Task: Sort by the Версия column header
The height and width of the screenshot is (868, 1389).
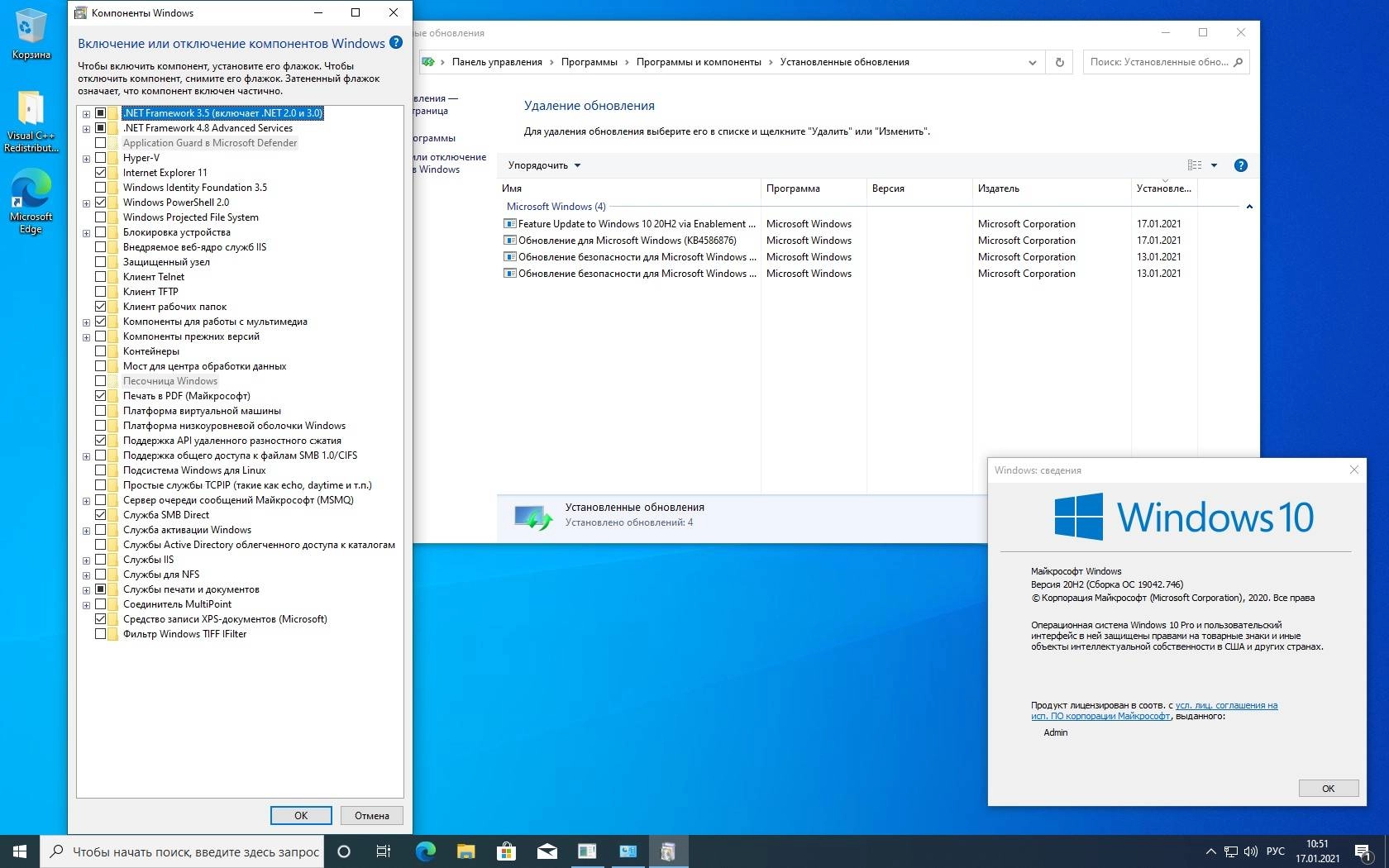Action: point(919,188)
